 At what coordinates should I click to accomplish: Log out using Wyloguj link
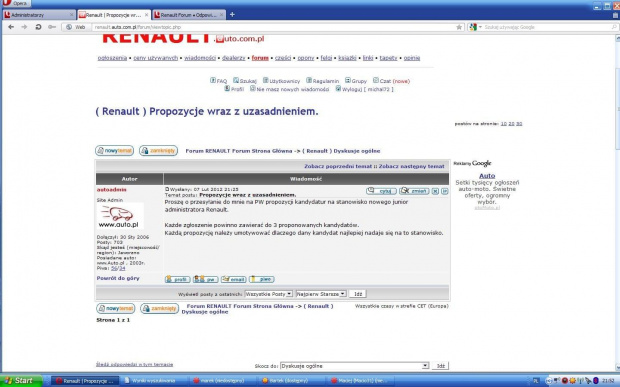click(x=364, y=89)
